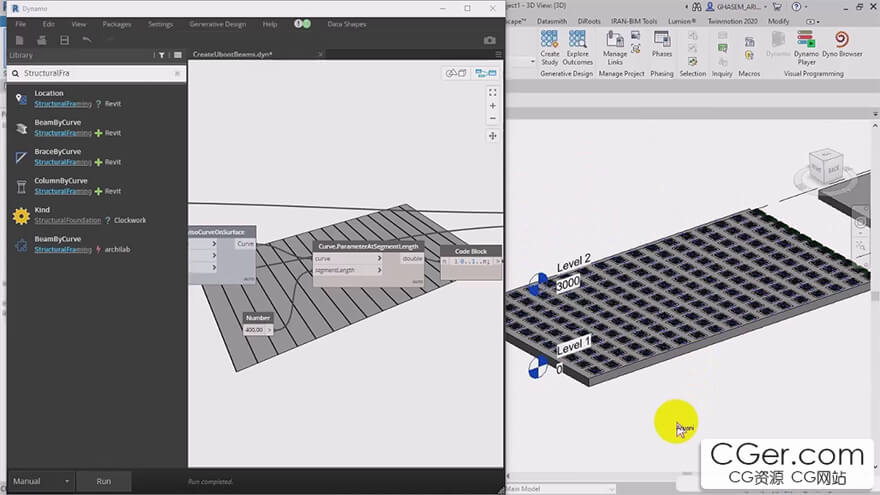Screen dimensions: 880x495
Task: Click the StructuralFraming link under Location
Action: pyautogui.click(x=63, y=104)
